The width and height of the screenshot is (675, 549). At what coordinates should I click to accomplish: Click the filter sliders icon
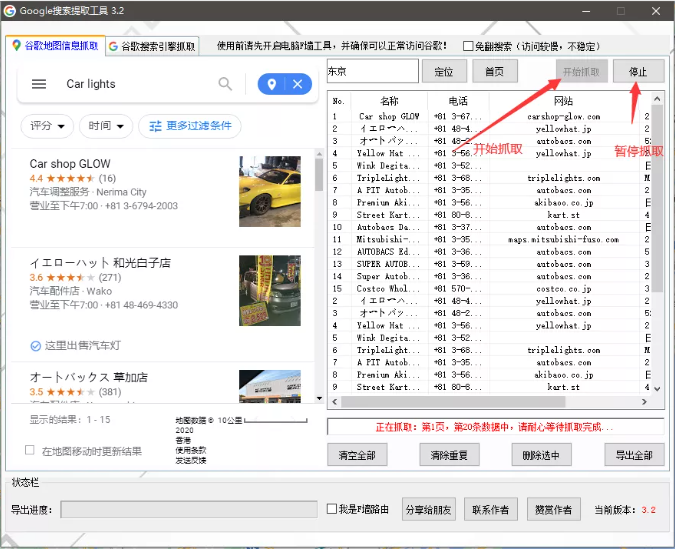click(155, 126)
